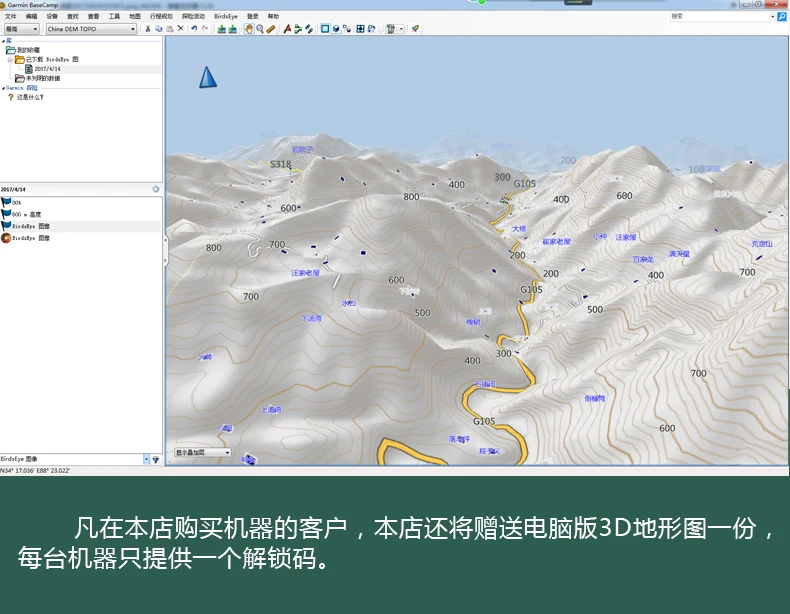790x614 pixels.
Task: Open the BirdsEye 图像 filter dropdown arrow
Action: click(147, 459)
